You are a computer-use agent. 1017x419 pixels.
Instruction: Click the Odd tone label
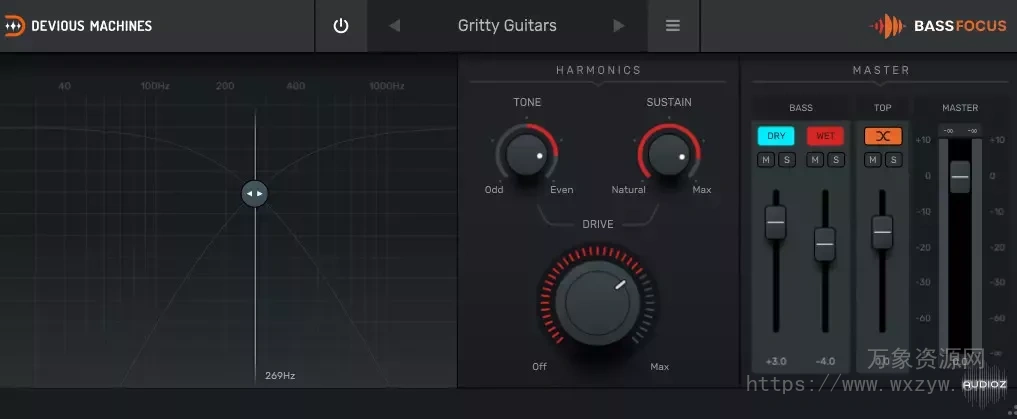[x=494, y=190]
